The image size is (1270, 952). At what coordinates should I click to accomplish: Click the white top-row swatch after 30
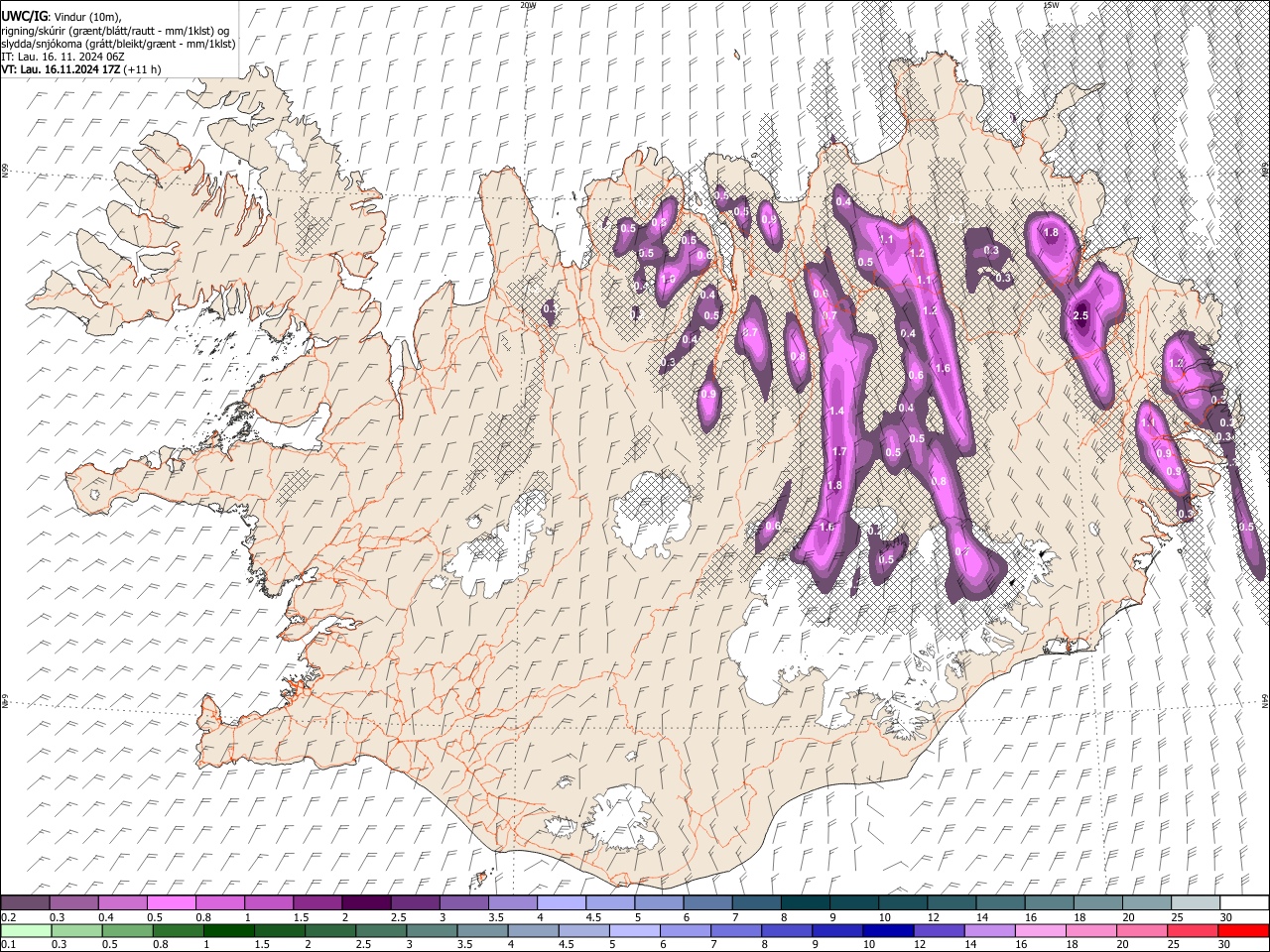pyautogui.click(x=1243, y=902)
